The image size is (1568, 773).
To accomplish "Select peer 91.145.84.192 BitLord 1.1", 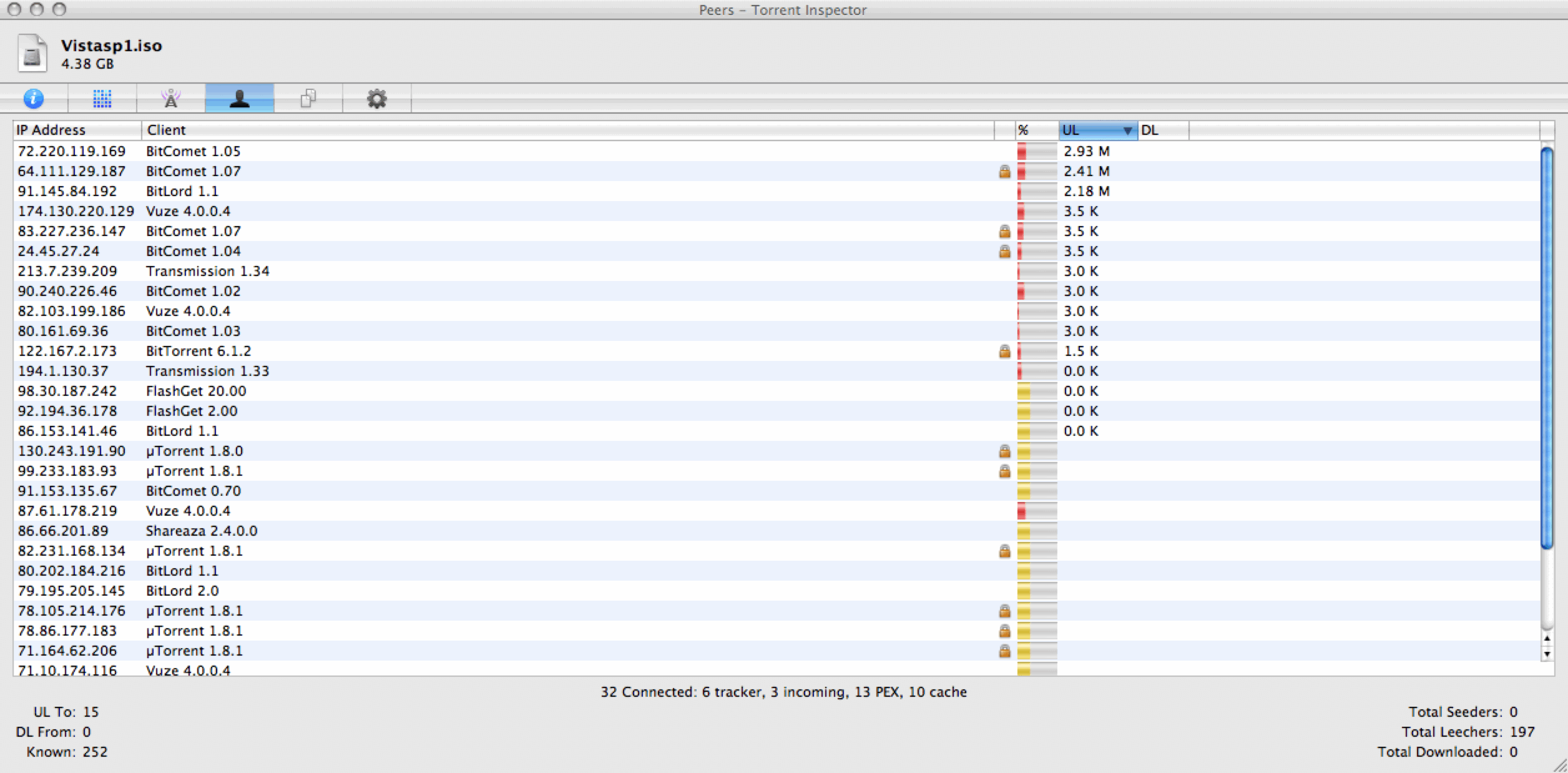I will [777, 191].
